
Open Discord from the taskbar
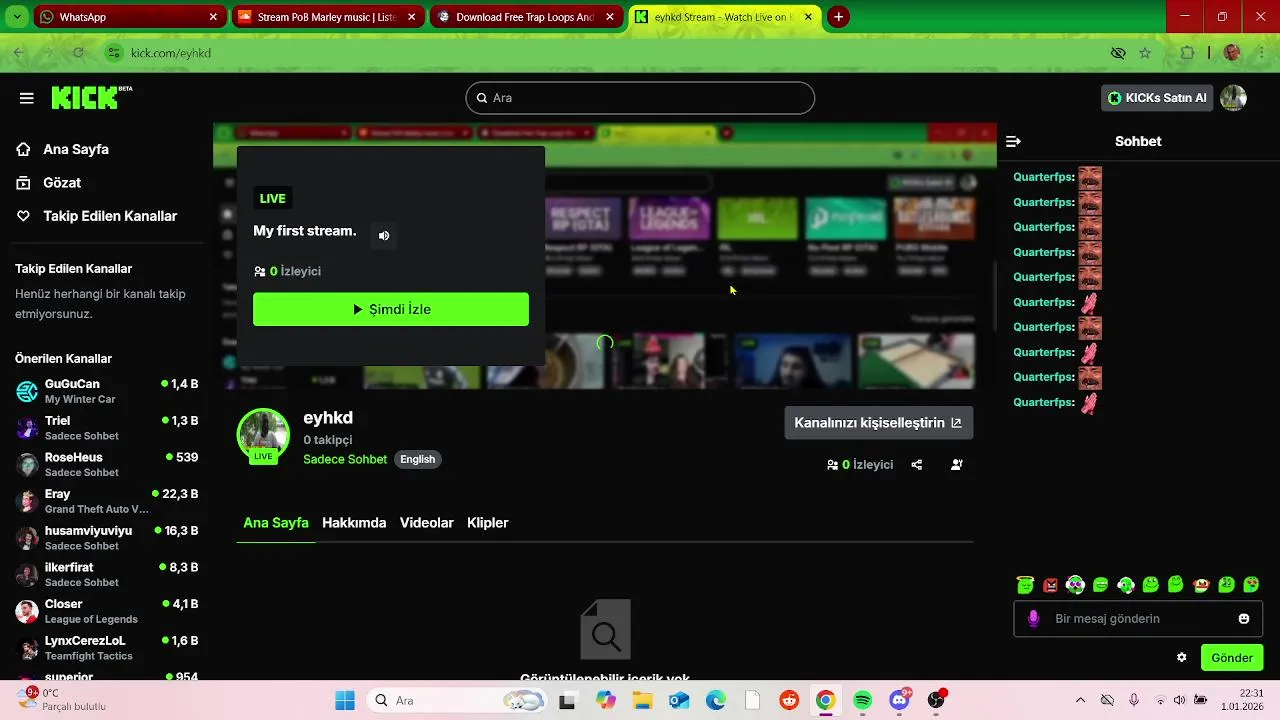click(900, 701)
